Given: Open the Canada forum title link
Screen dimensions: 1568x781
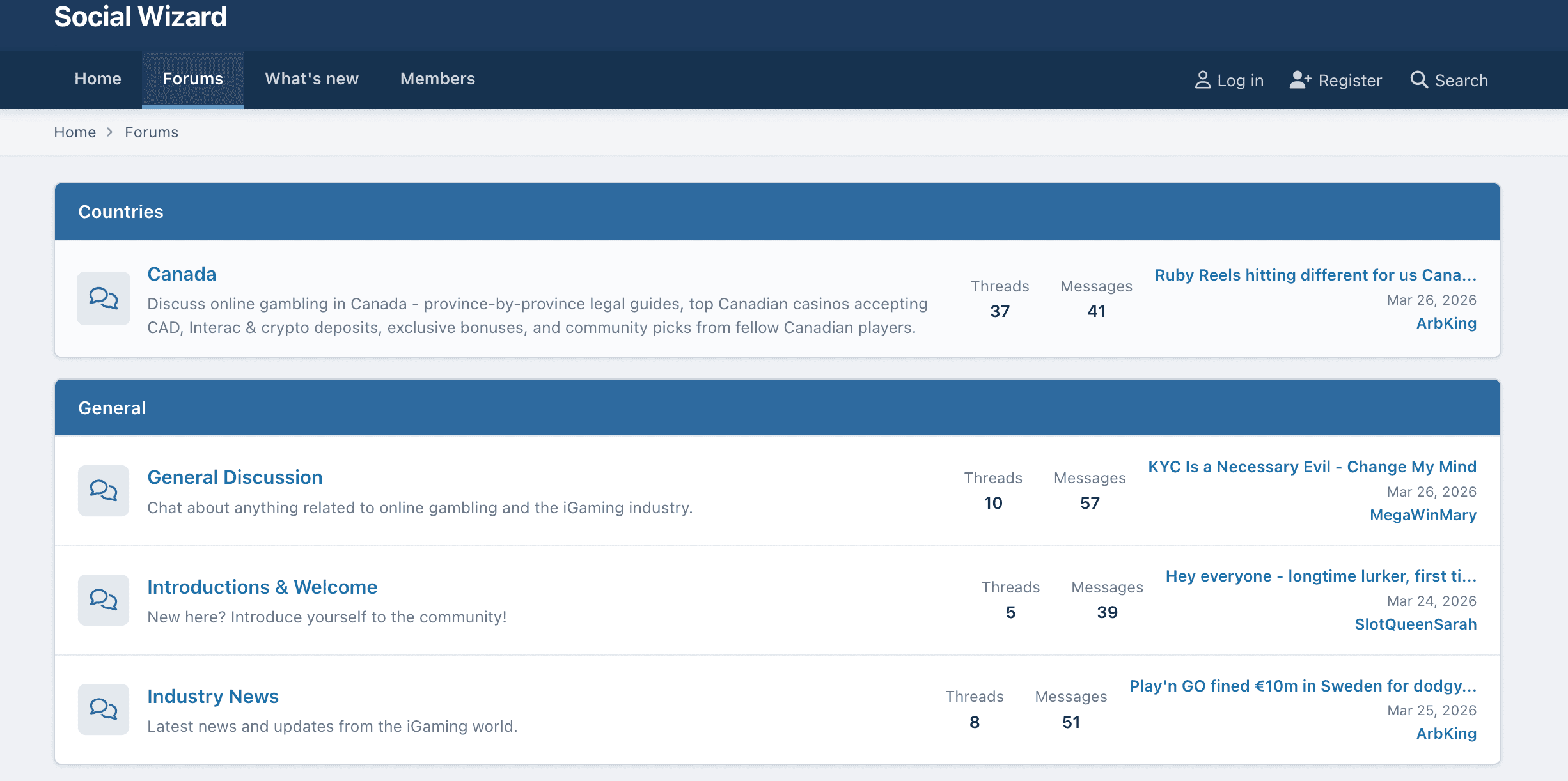Looking at the screenshot, I should [182, 274].
